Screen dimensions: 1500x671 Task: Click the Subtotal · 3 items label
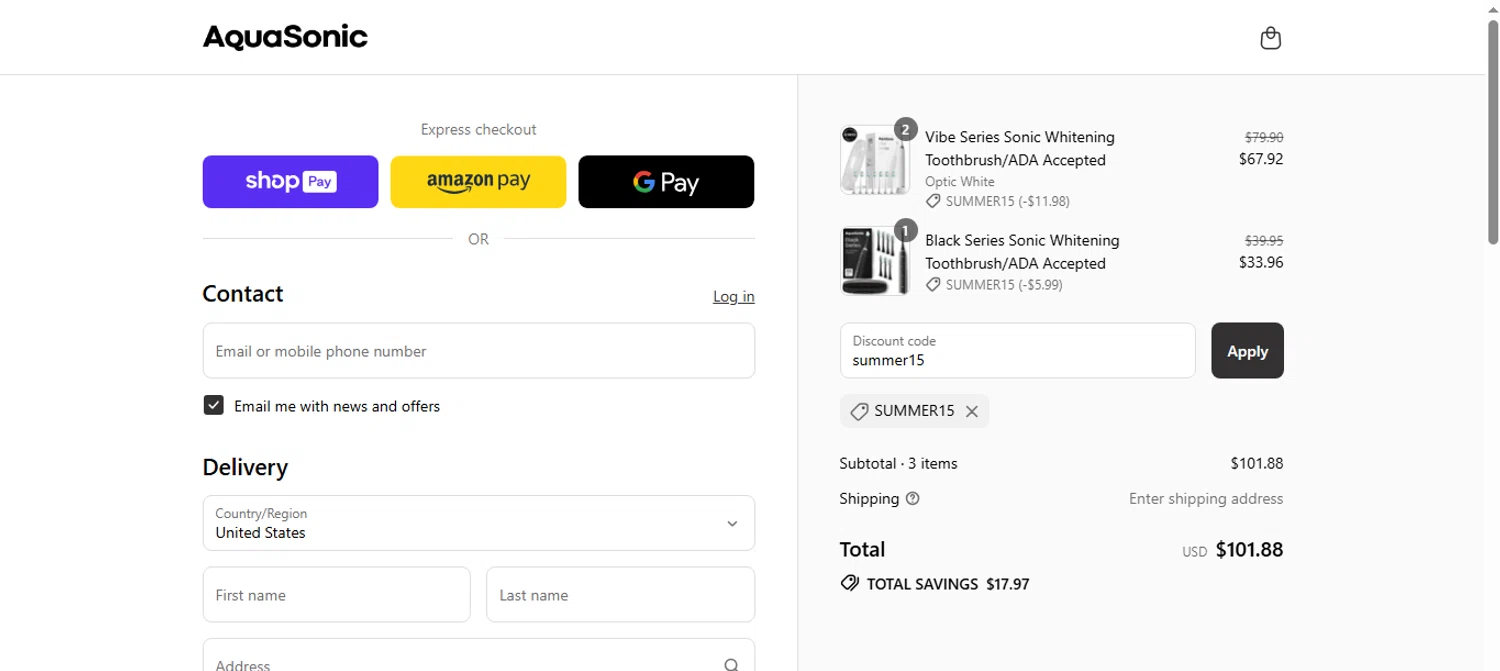[x=898, y=464]
